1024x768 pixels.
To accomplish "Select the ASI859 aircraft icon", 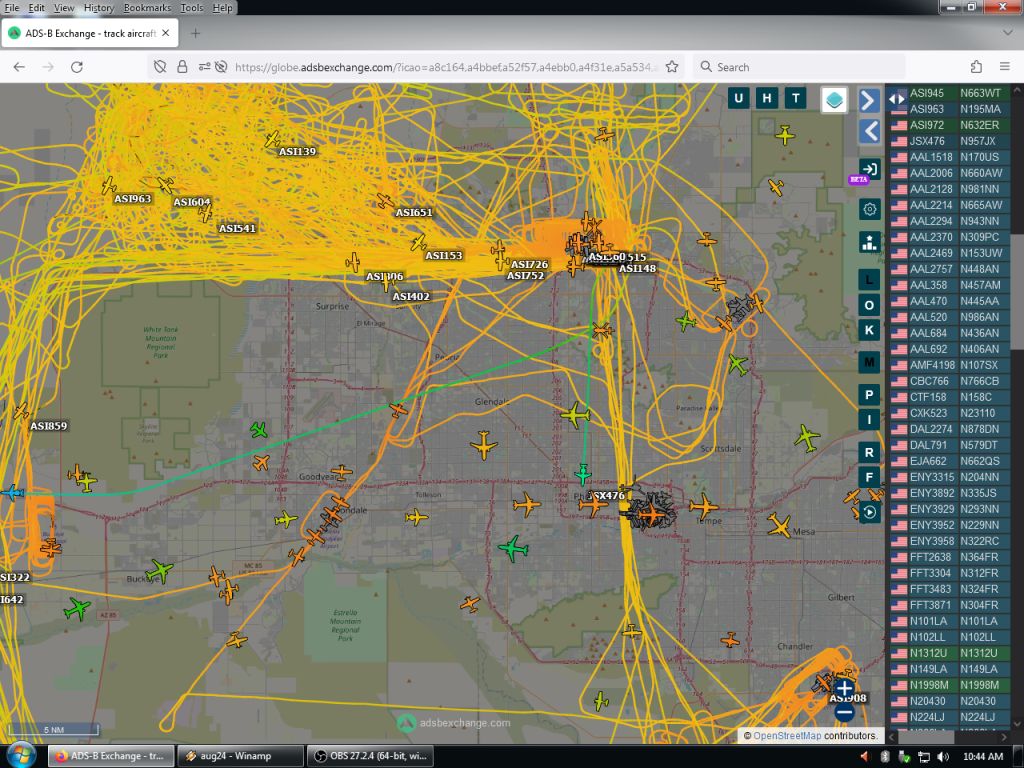I will [x=21, y=411].
